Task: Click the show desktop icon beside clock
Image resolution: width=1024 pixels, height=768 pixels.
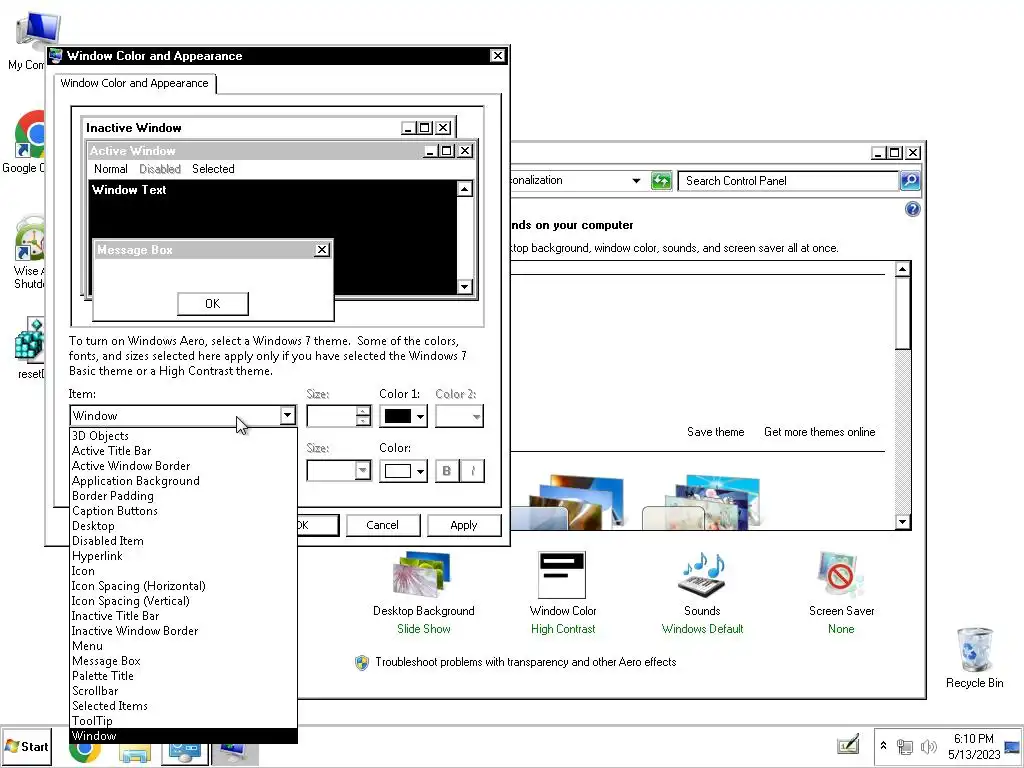Action: [1012, 746]
